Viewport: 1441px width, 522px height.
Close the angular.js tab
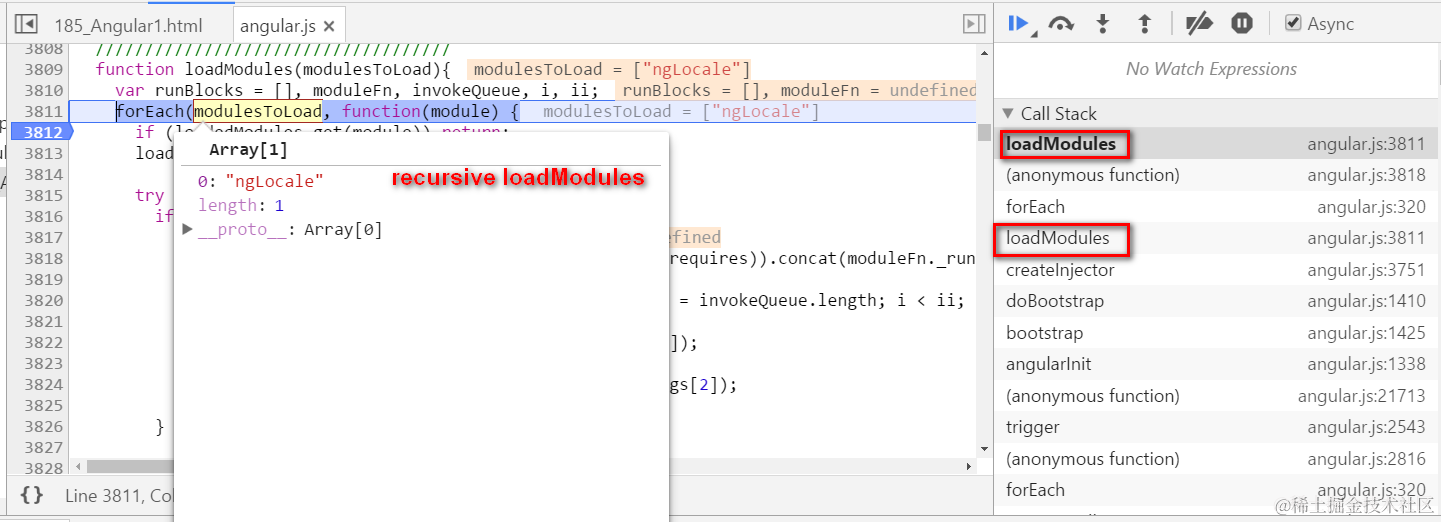point(330,26)
